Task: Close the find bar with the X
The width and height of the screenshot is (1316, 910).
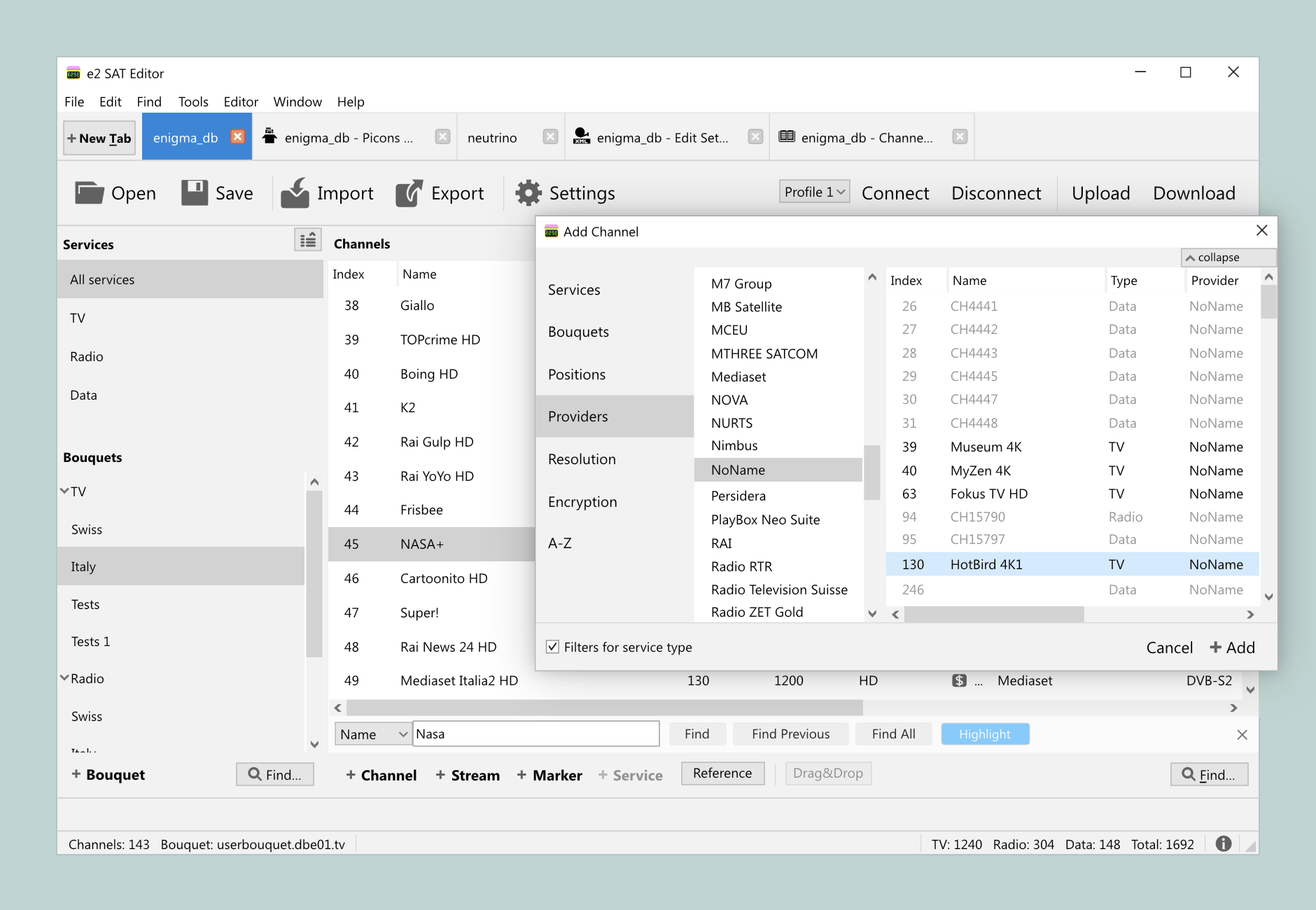Action: point(1242,734)
